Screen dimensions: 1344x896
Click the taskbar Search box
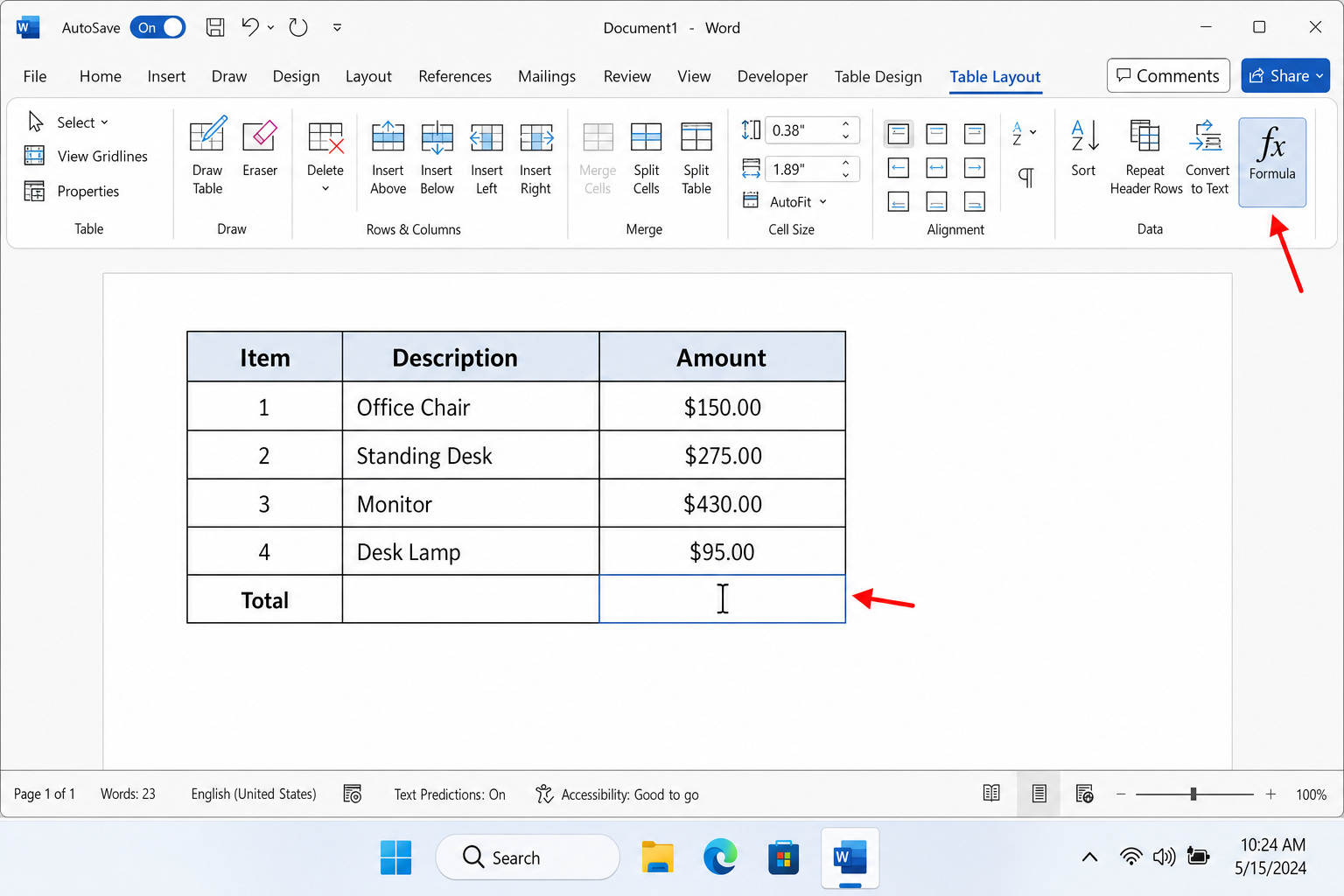click(x=528, y=857)
